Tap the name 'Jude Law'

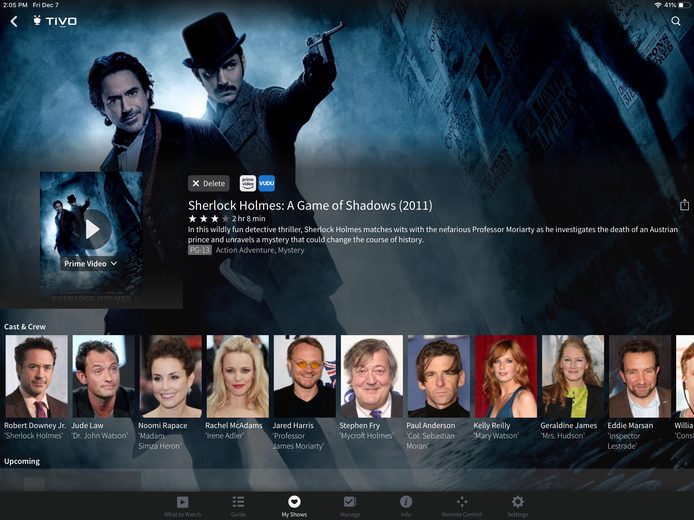pyautogui.click(x=87, y=425)
